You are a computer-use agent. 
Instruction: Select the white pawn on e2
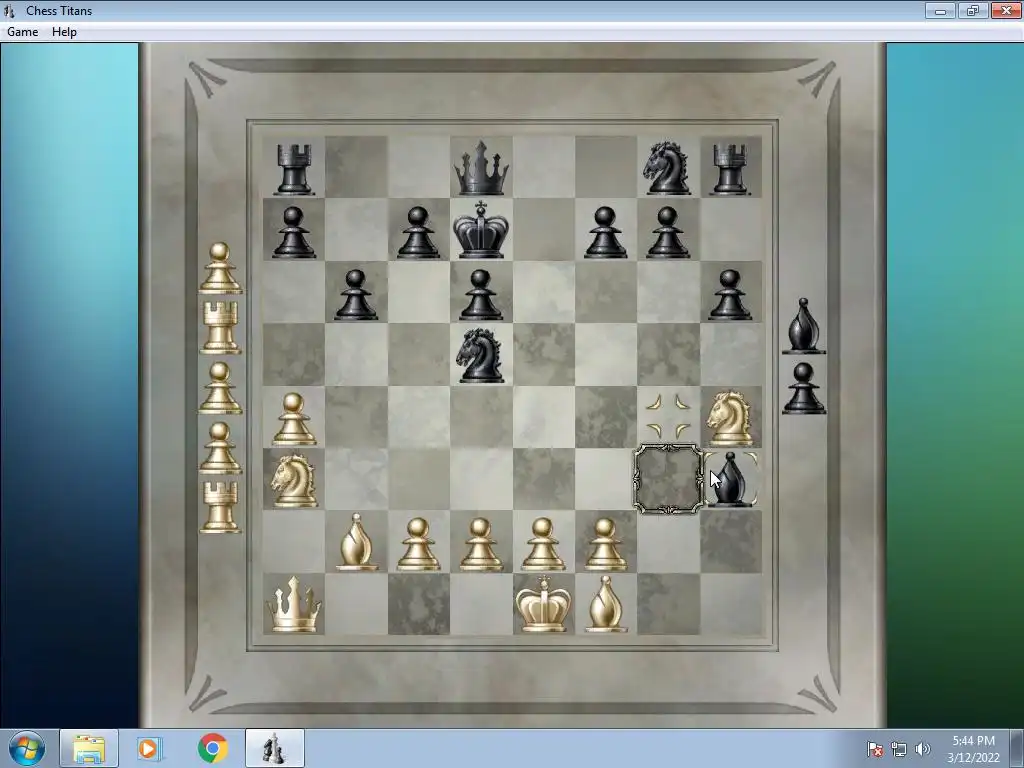(543, 545)
